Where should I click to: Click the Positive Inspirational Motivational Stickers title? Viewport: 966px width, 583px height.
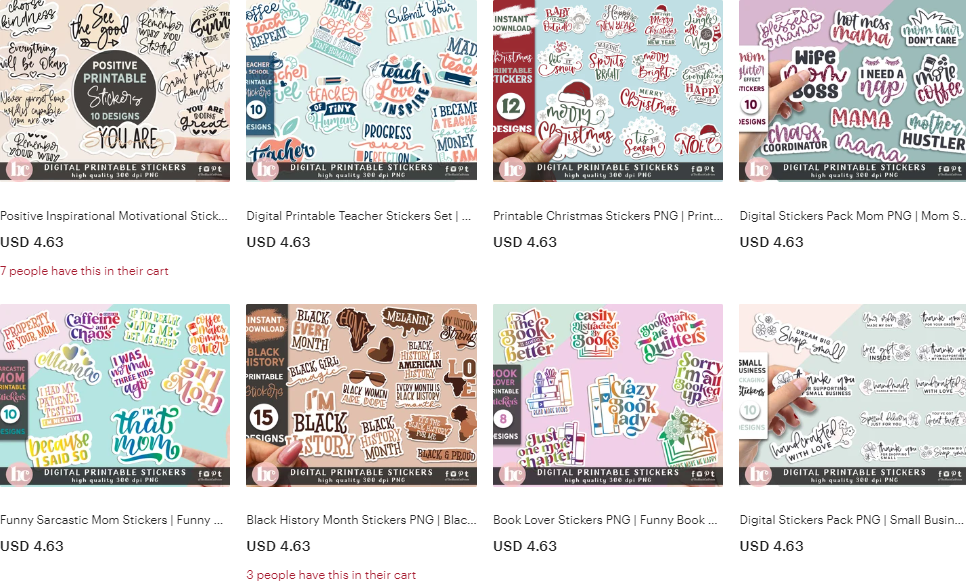(114, 216)
